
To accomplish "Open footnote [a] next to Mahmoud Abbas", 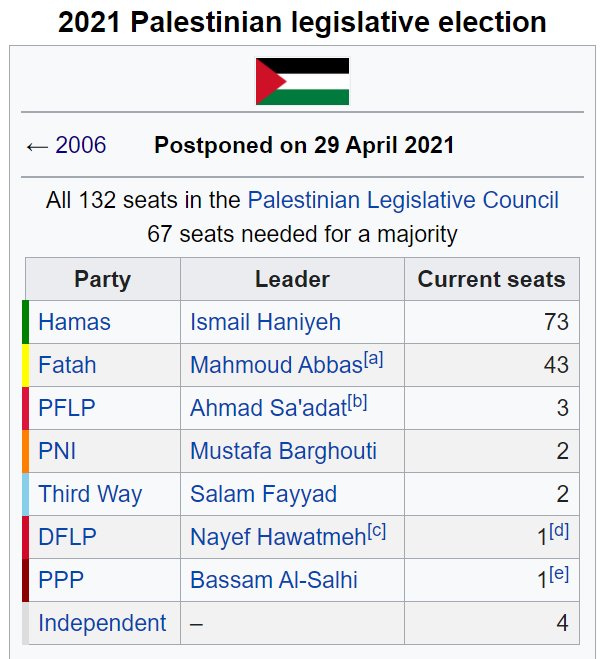I will click(x=373, y=359).
